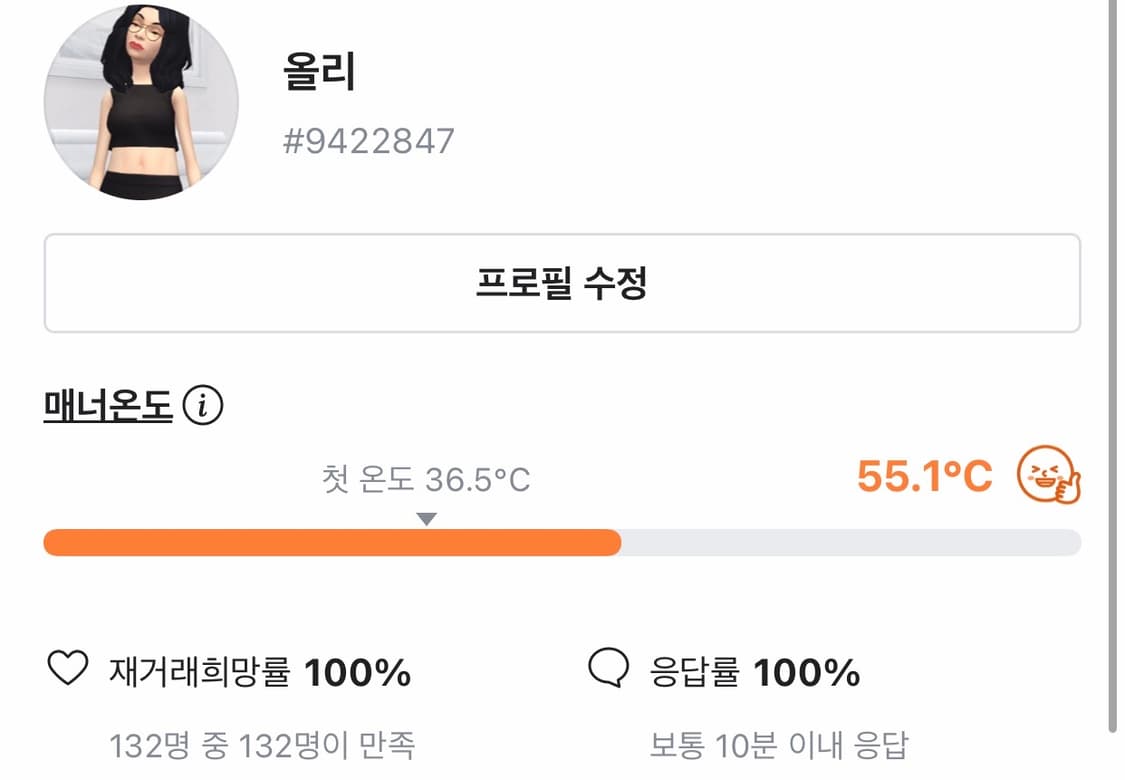The width and height of the screenshot is (1125, 780).
Task: Click the vertical scrollbar on the right edge
Action: 1114,360
